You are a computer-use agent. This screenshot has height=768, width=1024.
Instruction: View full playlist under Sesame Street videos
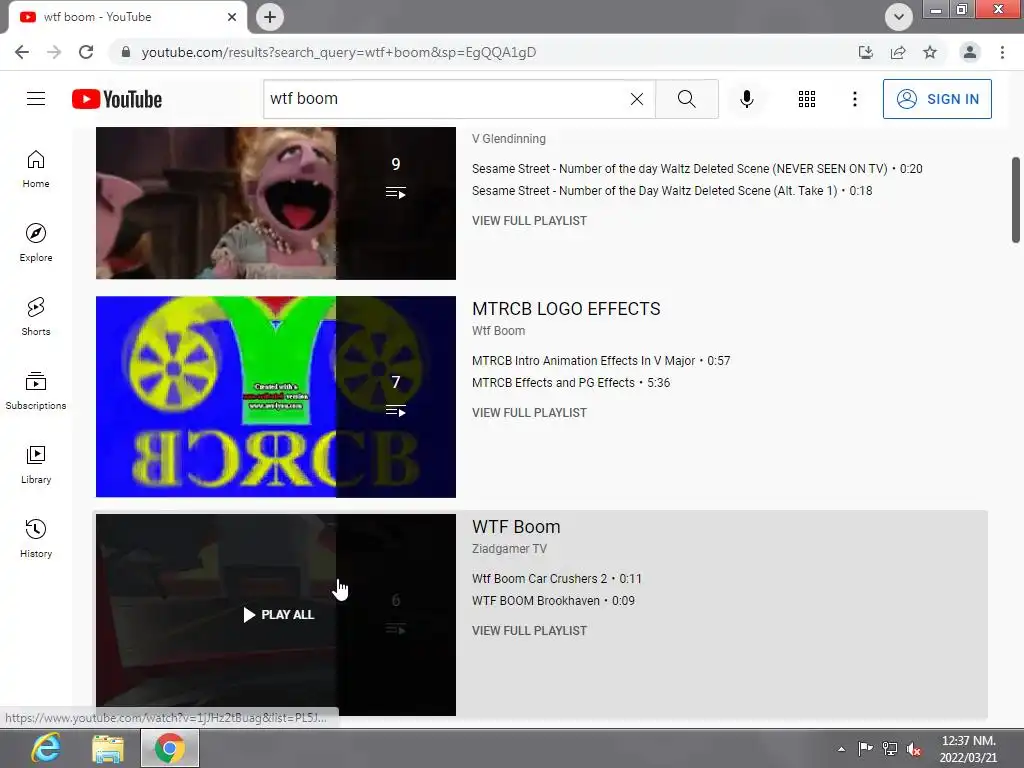530,221
